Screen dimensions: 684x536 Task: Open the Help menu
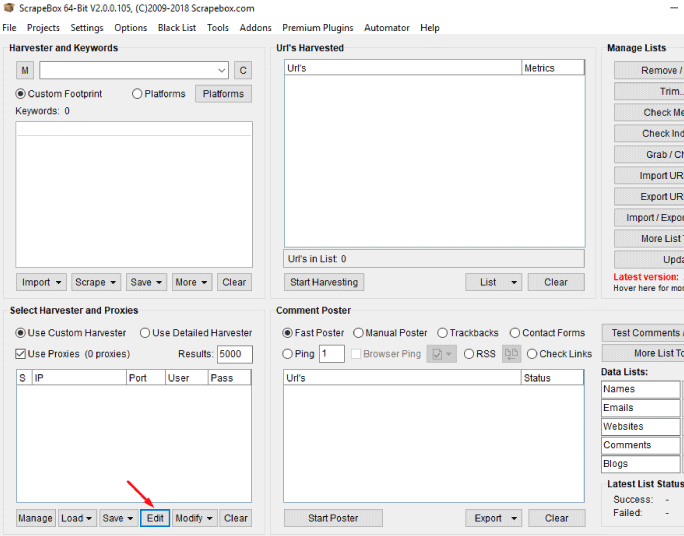point(430,28)
